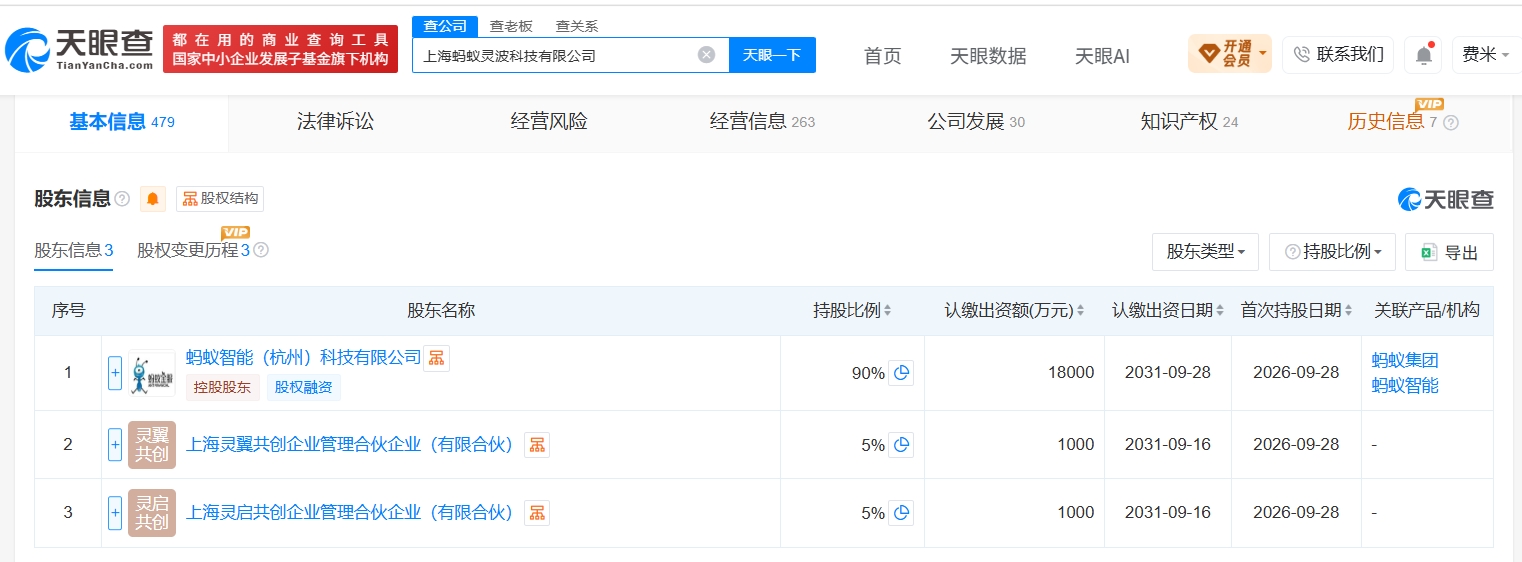Click the 灵启共创 logo tile
Viewport: 1522px width, 562px height.
152,513
